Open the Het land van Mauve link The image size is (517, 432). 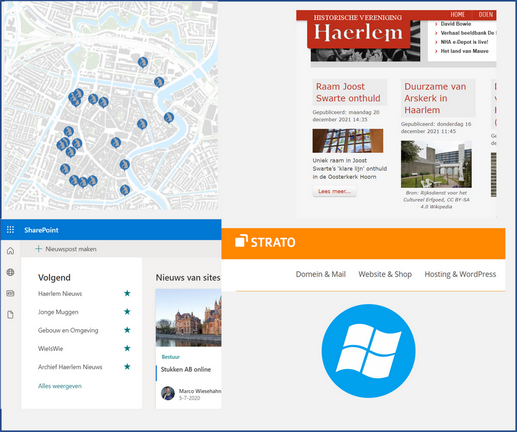point(464,51)
